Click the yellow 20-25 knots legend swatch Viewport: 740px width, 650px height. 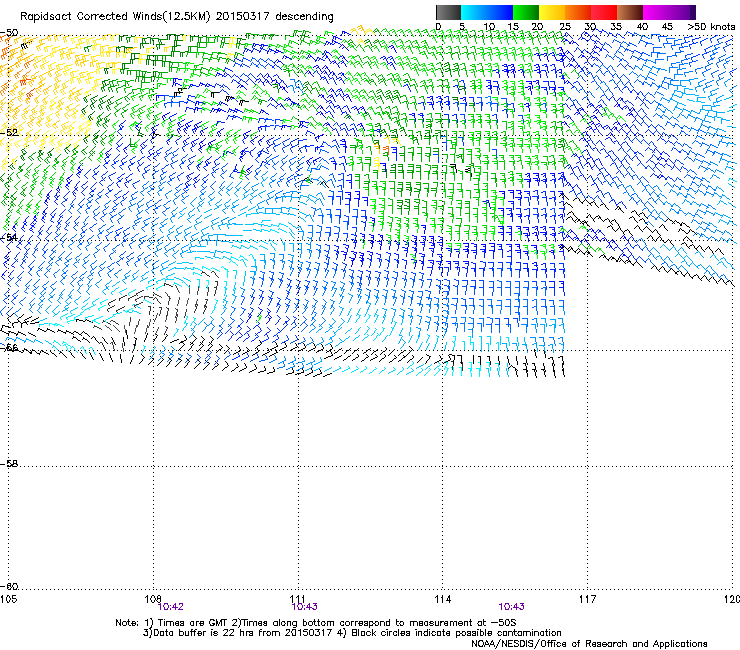pyautogui.click(x=552, y=12)
